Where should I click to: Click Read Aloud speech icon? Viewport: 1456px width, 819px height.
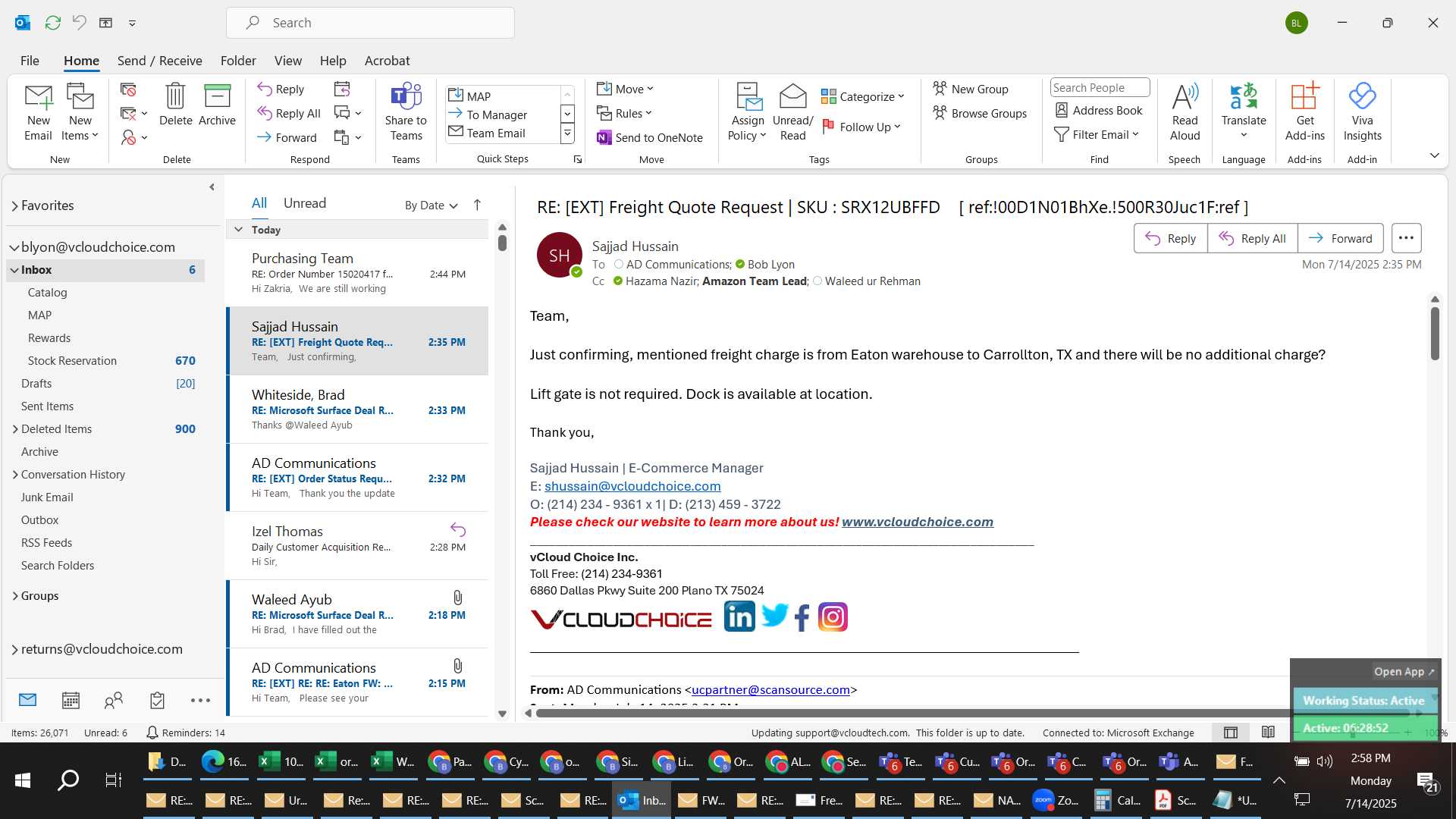pyautogui.click(x=1185, y=111)
